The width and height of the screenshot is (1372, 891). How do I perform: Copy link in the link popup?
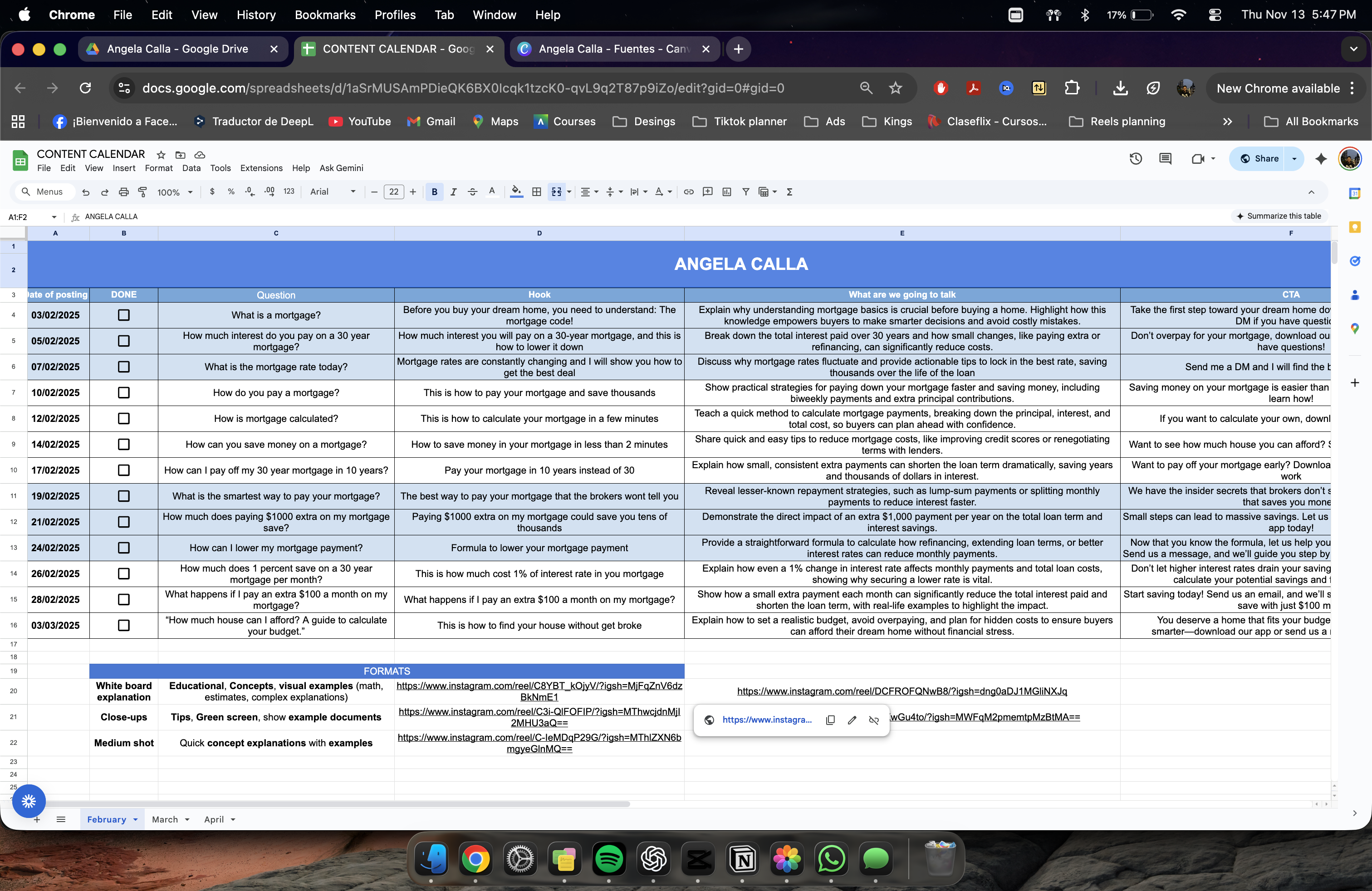tap(830, 720)
